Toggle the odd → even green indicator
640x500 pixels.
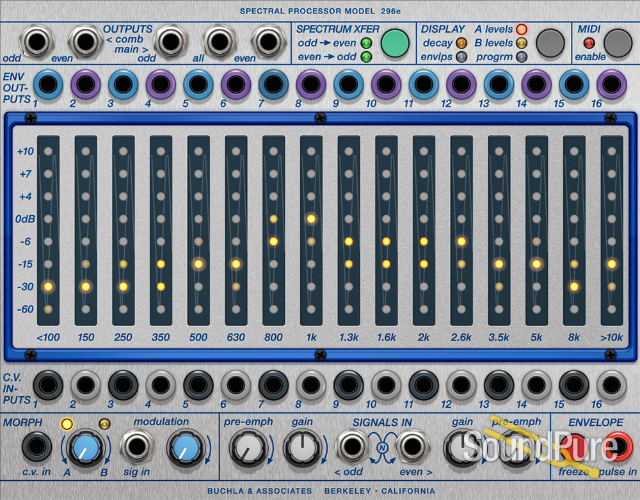click(366, 43)
